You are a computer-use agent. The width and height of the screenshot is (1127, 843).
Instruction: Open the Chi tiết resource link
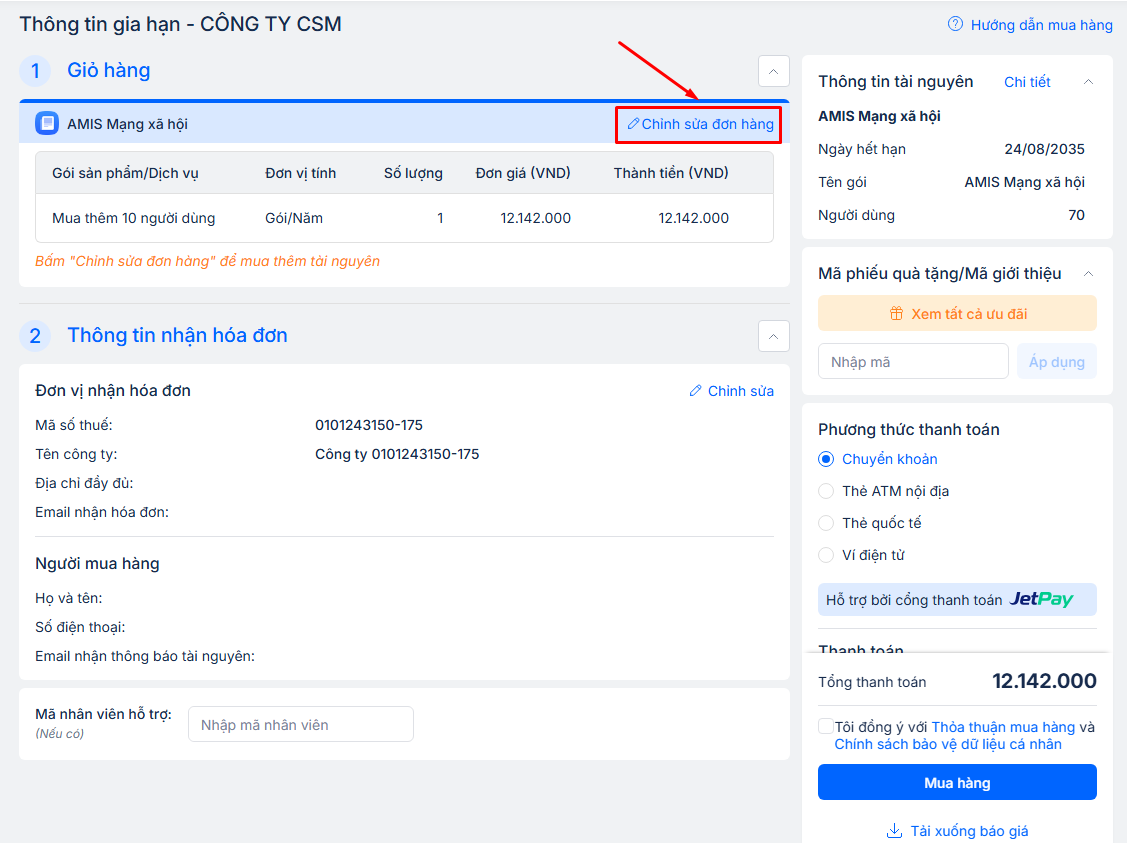pos(1027,82)
